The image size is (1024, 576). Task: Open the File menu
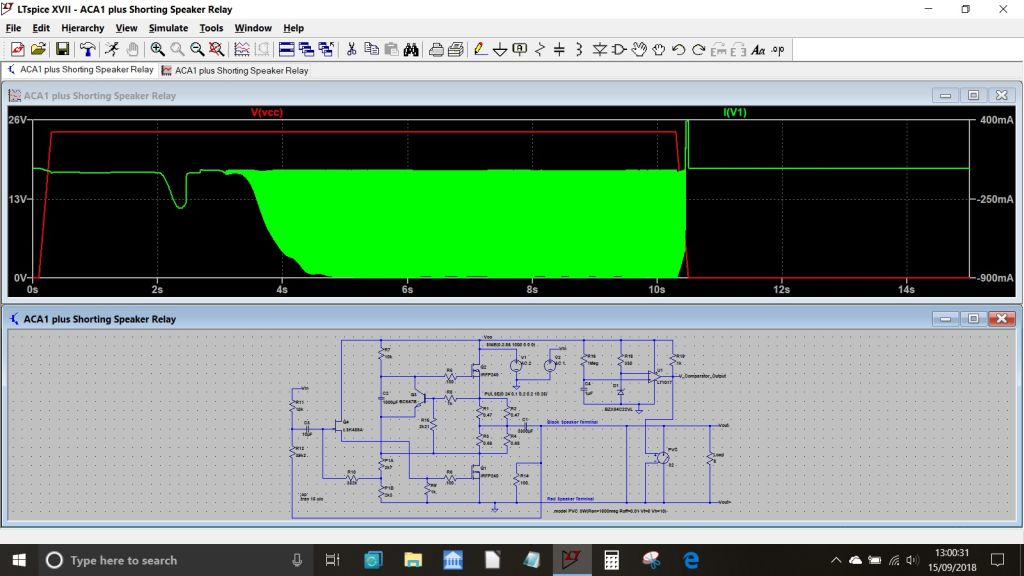pos(13,28)
